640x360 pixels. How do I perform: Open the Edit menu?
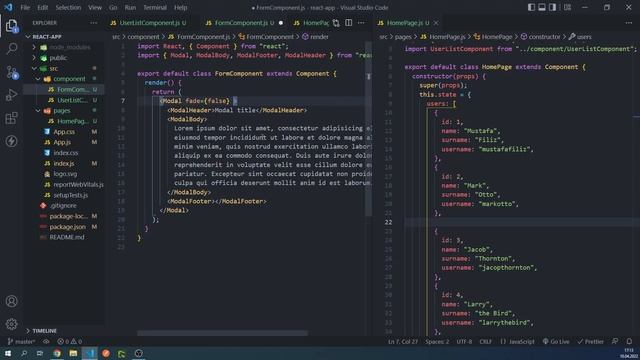(x=42, y=7)
